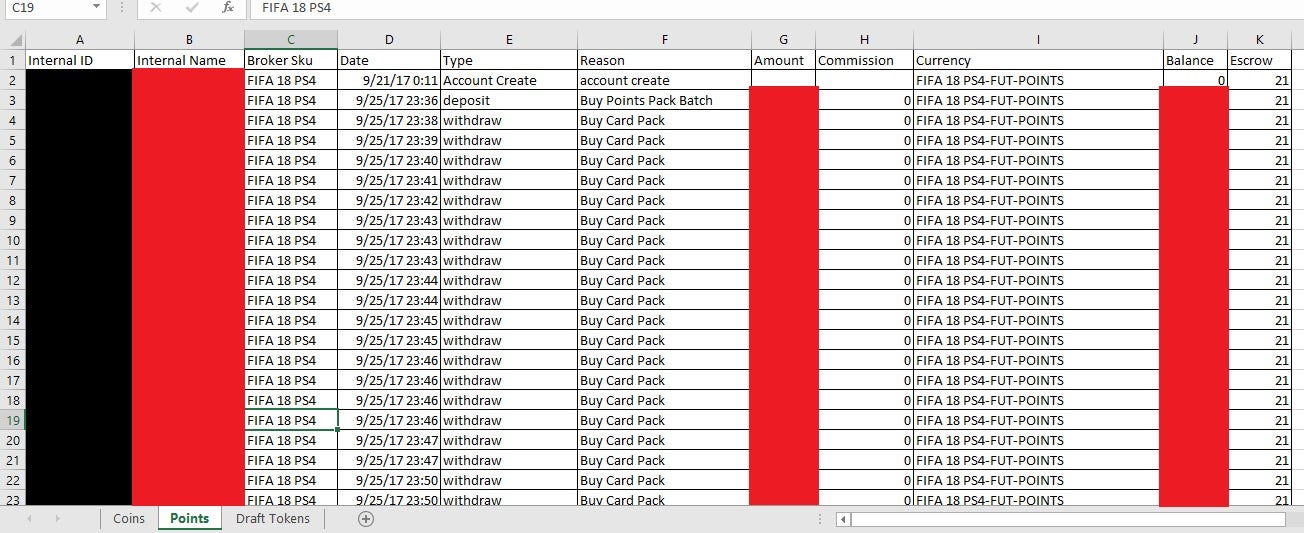
Task: Select row 1 header
Action: click(x=12, y=60)
